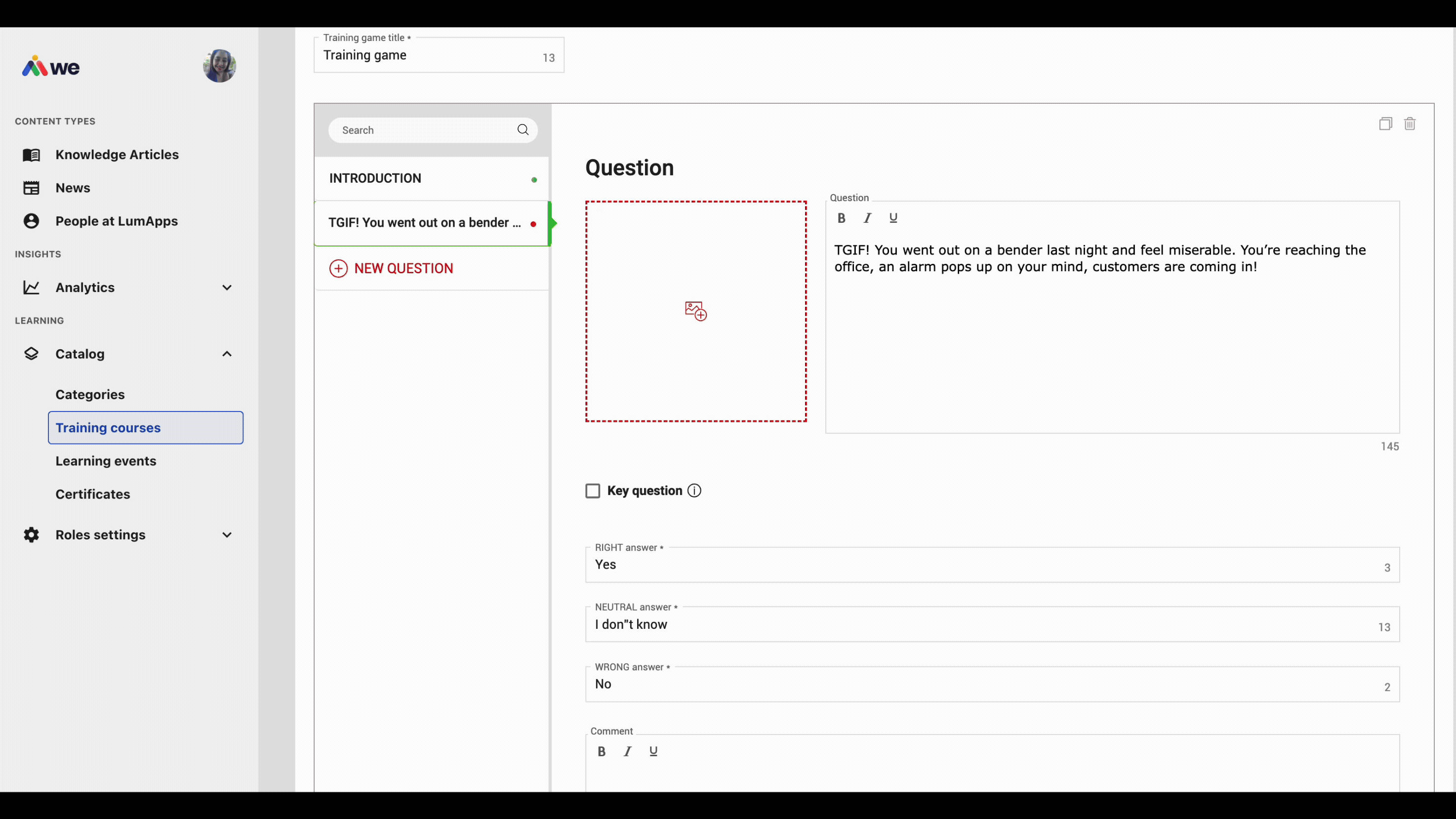
Task: Apply italic in the Question editor
Action: pyautogui.click(x=867, y=218)
